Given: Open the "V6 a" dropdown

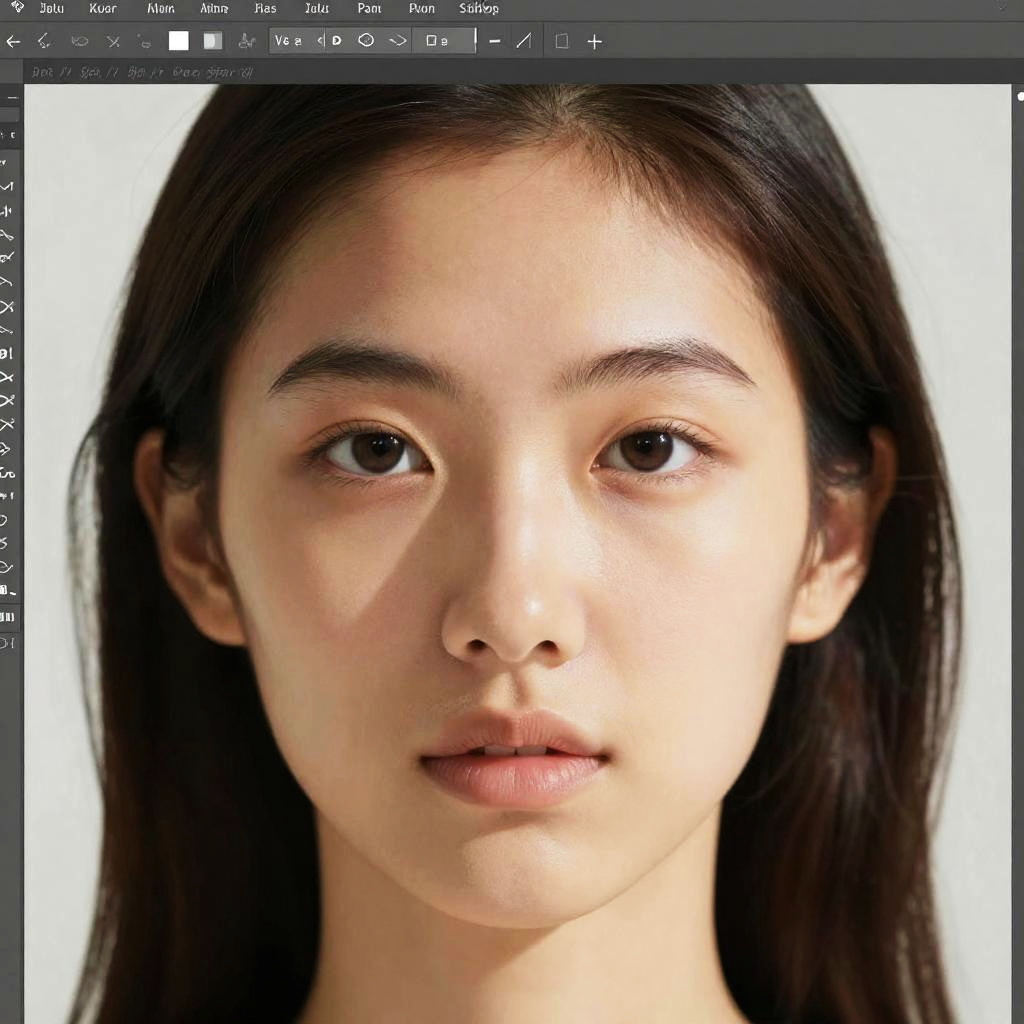Looking at the screenshot, I should tap(289, 41).
